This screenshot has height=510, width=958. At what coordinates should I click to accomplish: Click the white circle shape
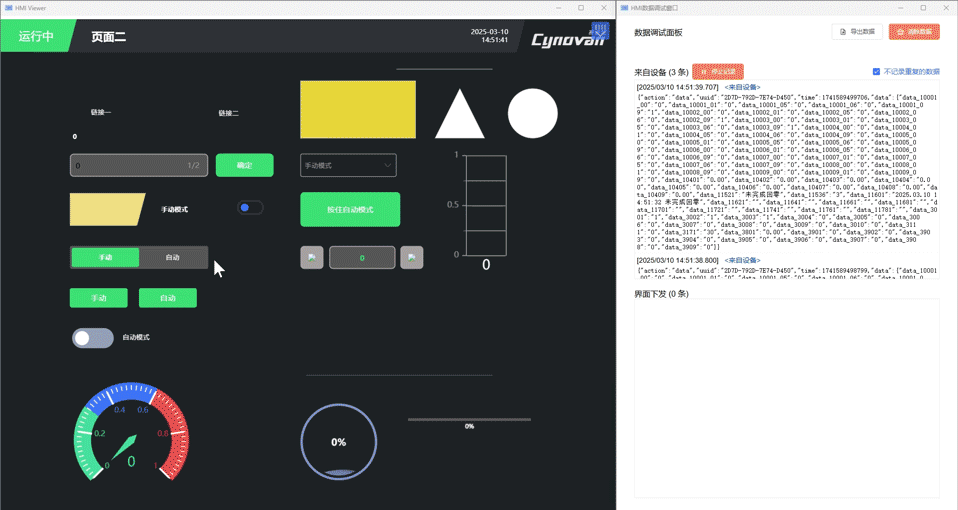(x=532, y=113)
